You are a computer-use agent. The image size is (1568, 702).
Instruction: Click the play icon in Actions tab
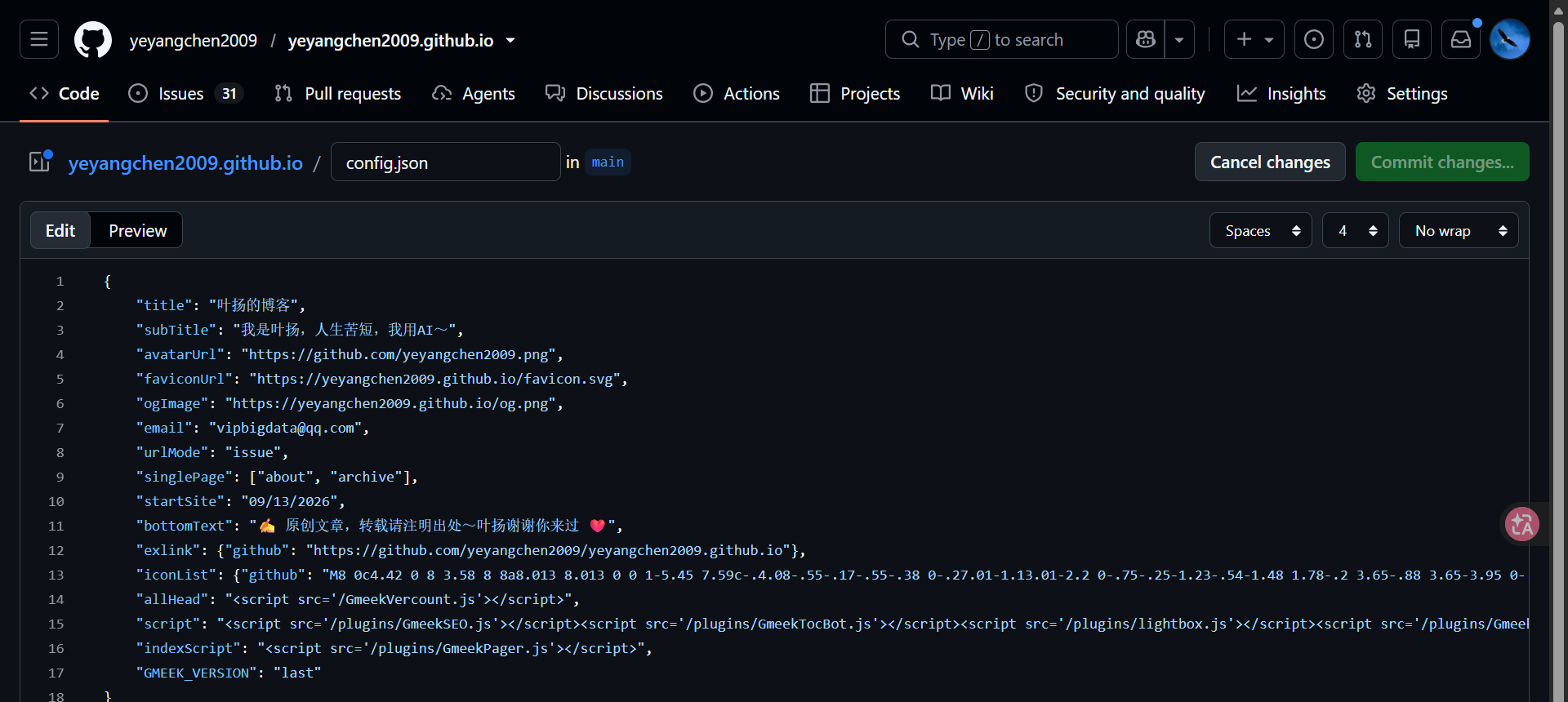tap(703, 93)
